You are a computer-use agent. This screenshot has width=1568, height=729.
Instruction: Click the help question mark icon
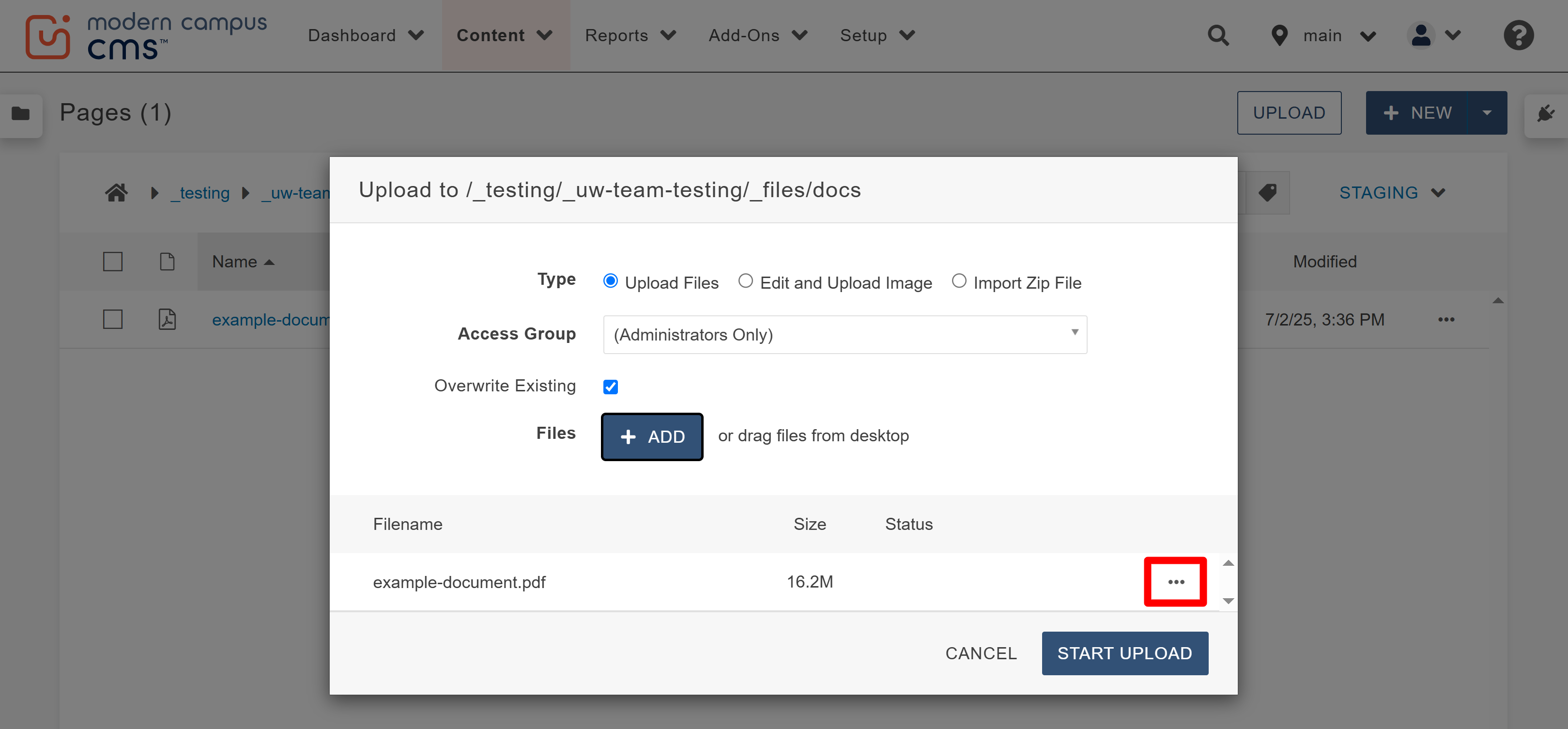click(x=1518, y=35)
